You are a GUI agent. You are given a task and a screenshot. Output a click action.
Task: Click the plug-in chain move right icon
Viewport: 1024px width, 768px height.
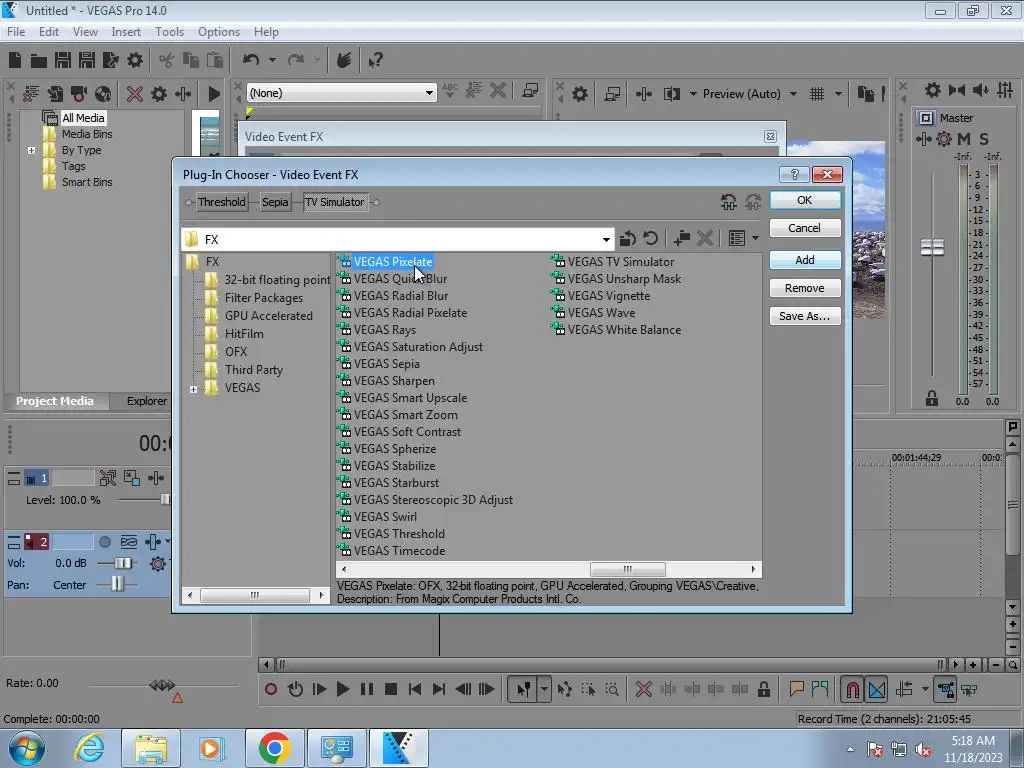[x=753, y=202]
